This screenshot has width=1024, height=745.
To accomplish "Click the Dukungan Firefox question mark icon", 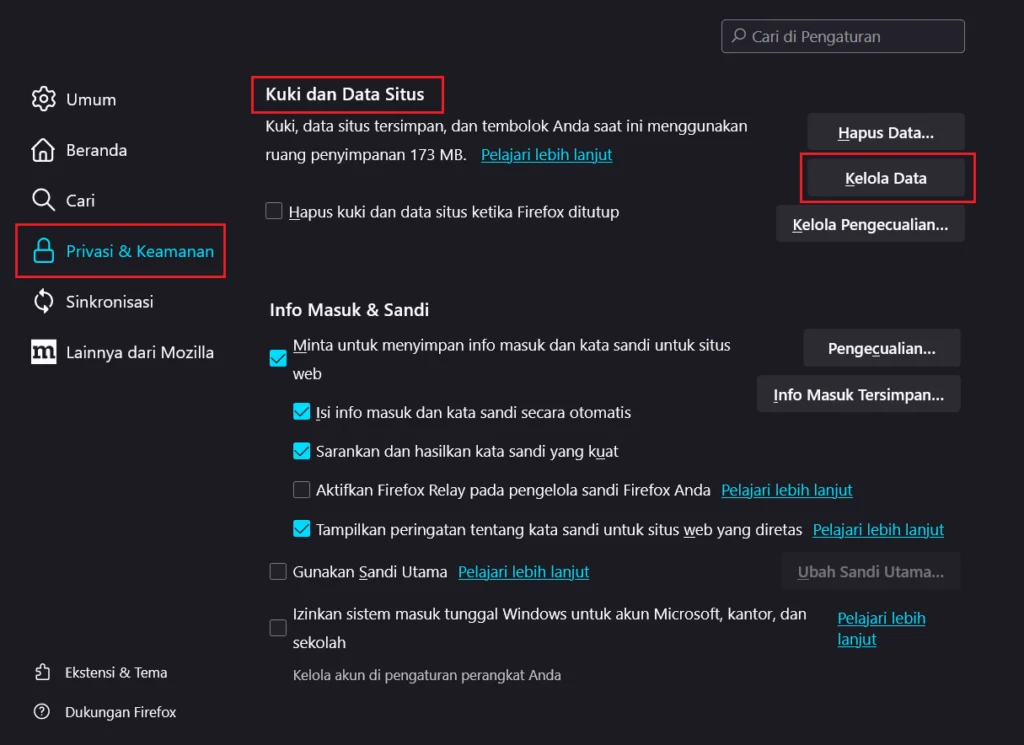I will coord(42,711).
